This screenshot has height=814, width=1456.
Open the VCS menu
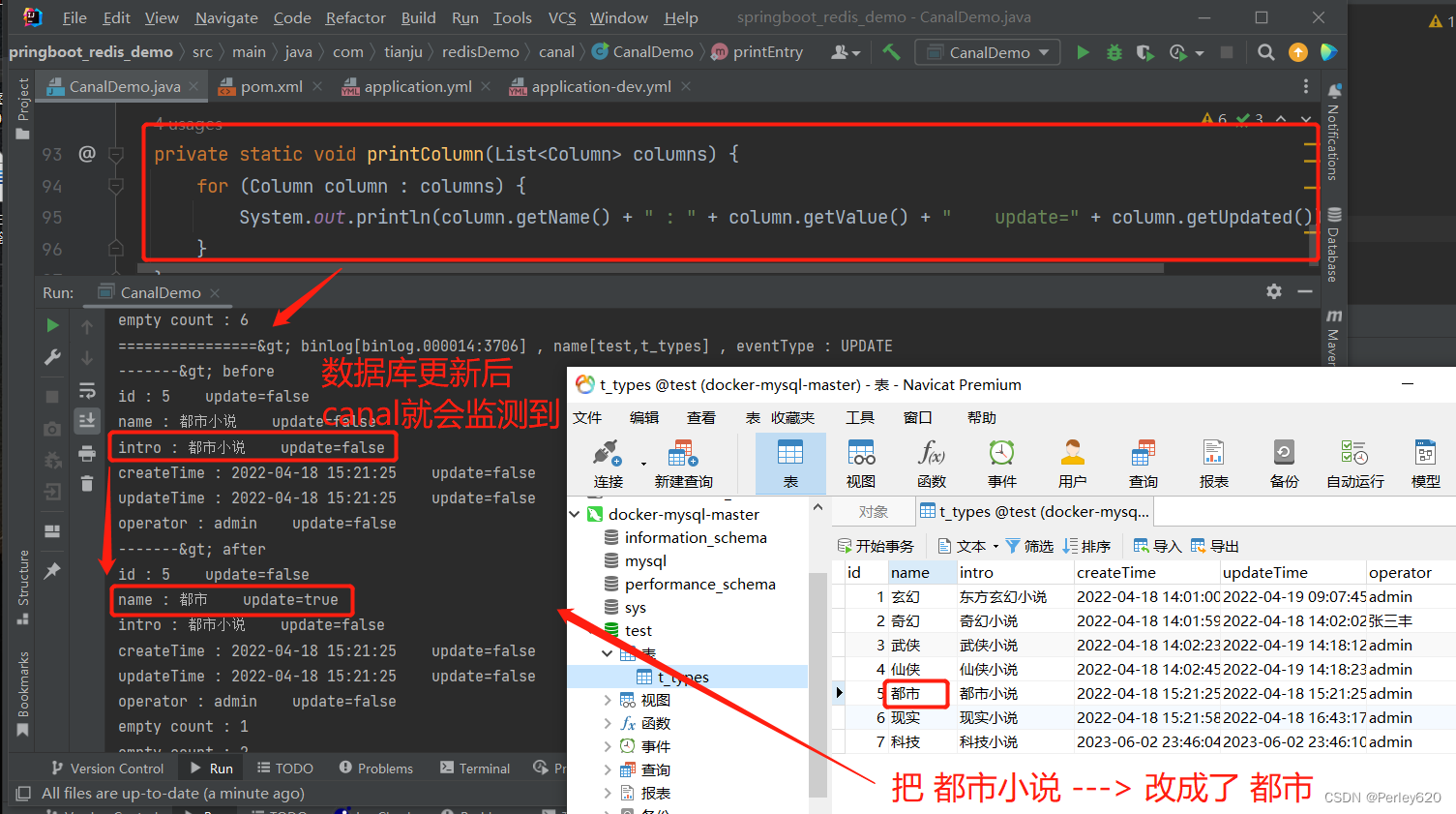pyautogui.click(x=561, y=17)
